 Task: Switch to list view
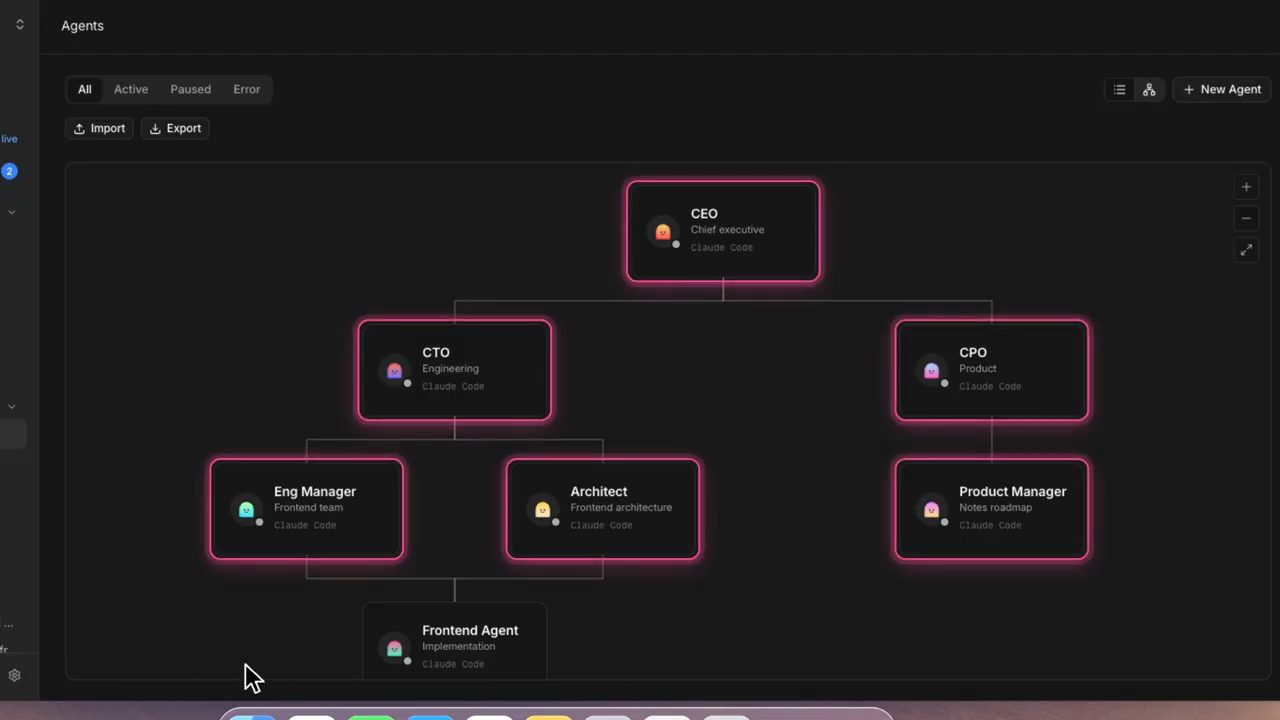coord(1120,90)
